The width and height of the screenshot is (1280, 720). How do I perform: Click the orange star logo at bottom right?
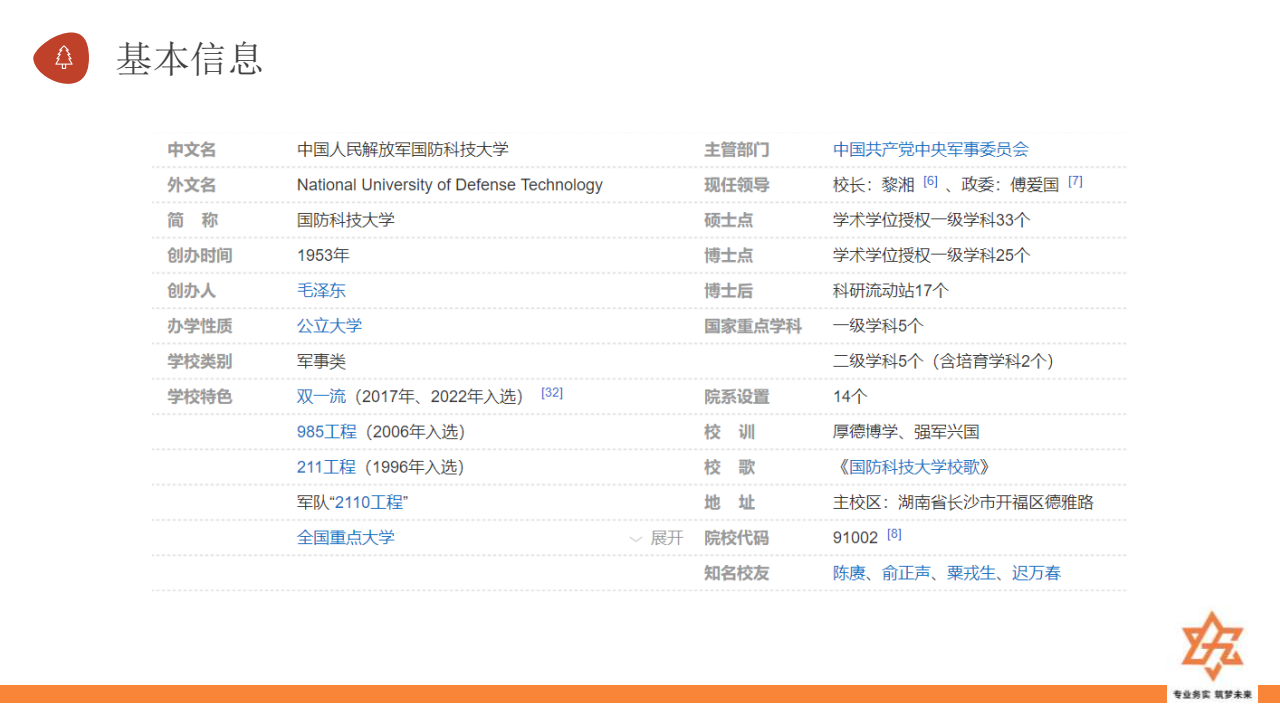click(1212, 646)
